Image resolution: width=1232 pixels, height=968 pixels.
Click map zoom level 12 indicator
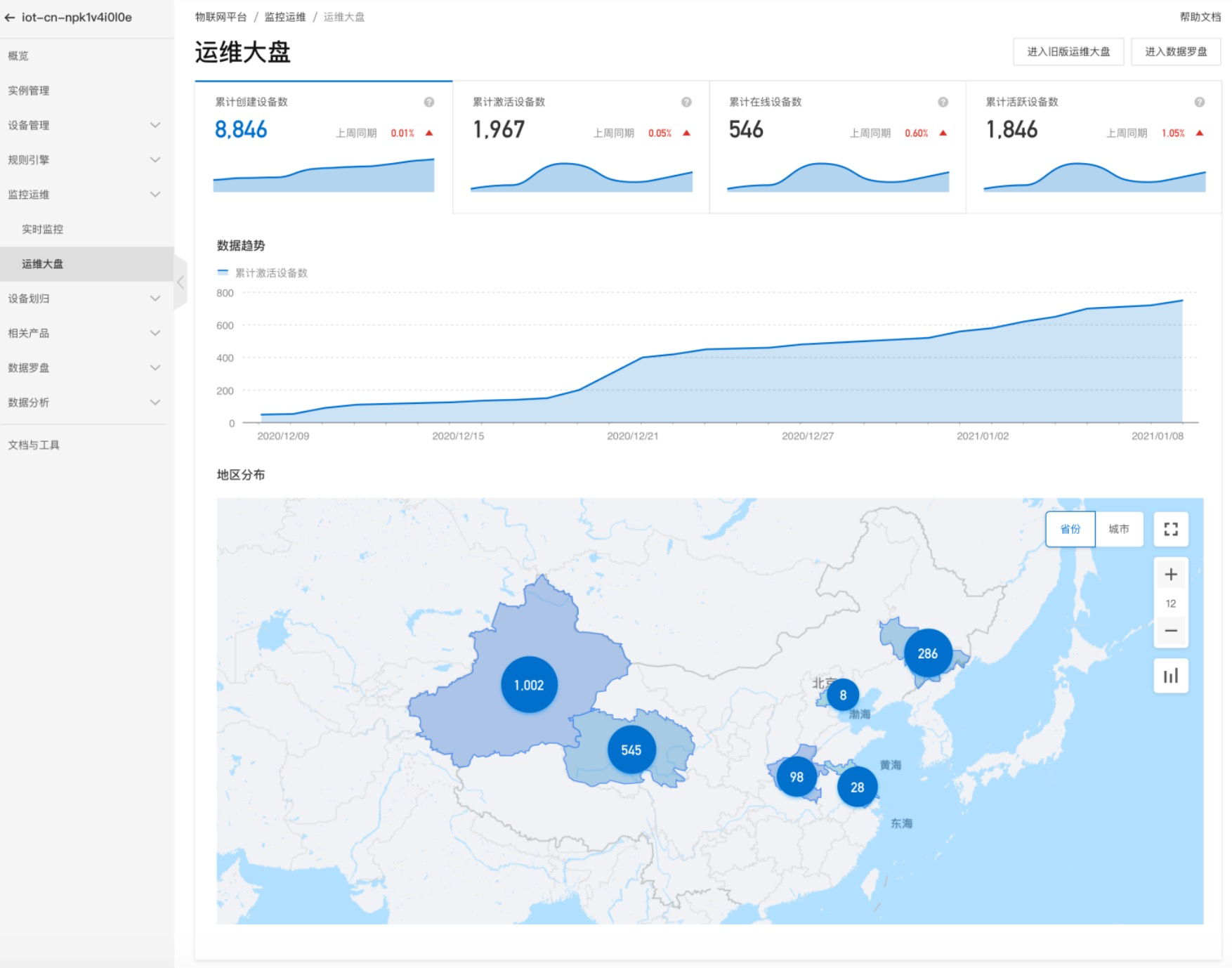pyautogui.click(x=1171, y=603)
